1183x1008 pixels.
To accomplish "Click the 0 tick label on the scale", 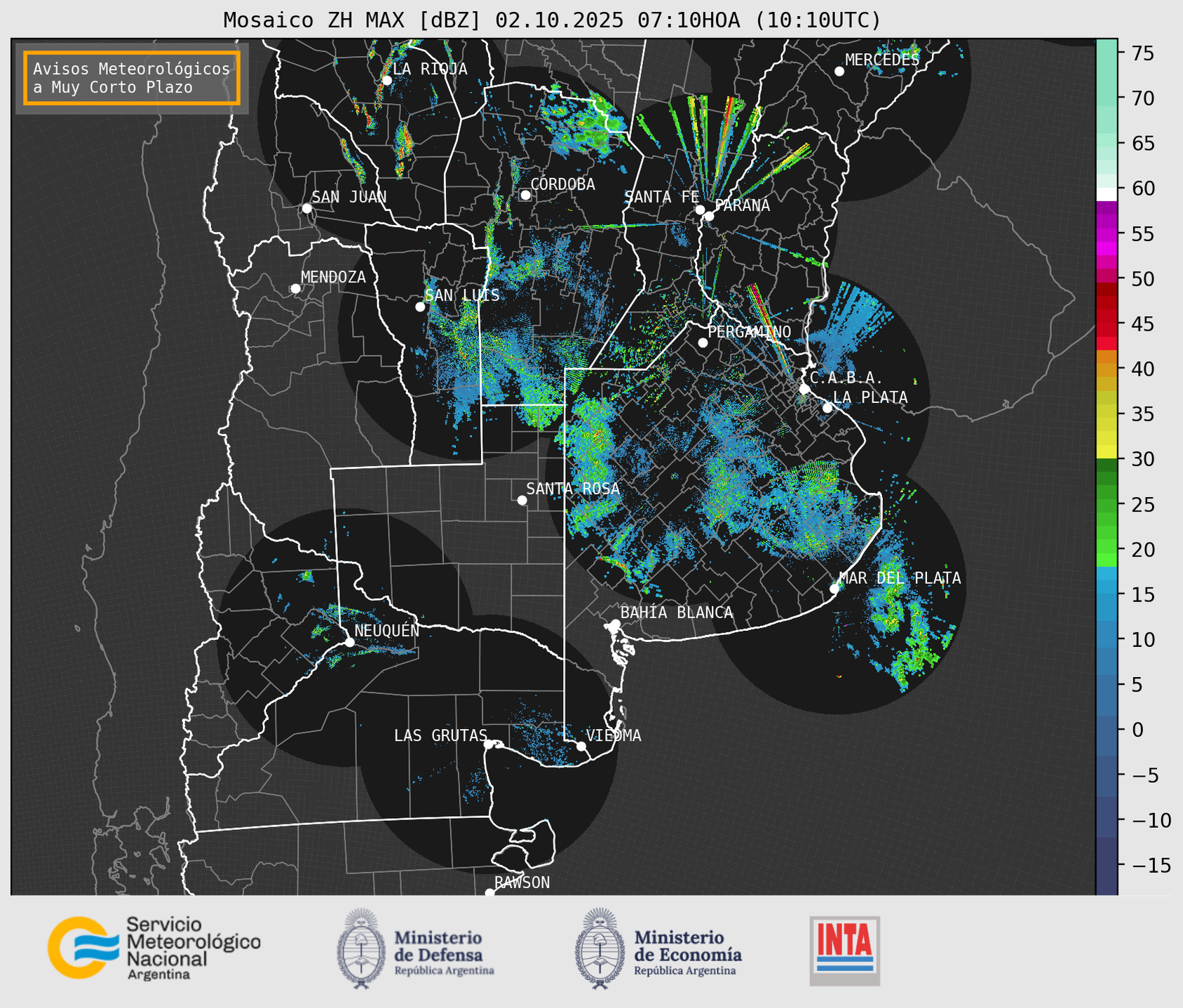I will point(1137,730).
